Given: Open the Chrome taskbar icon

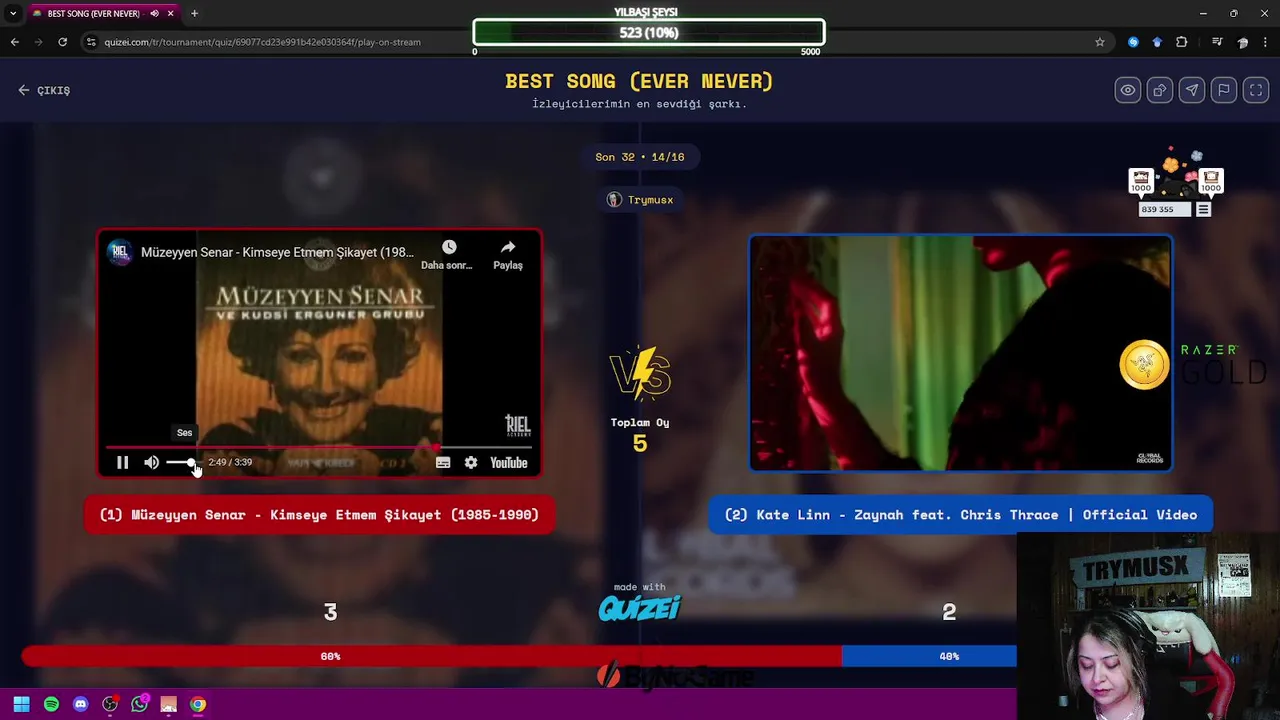Looking at the screenshot, I should click(198, 704).
